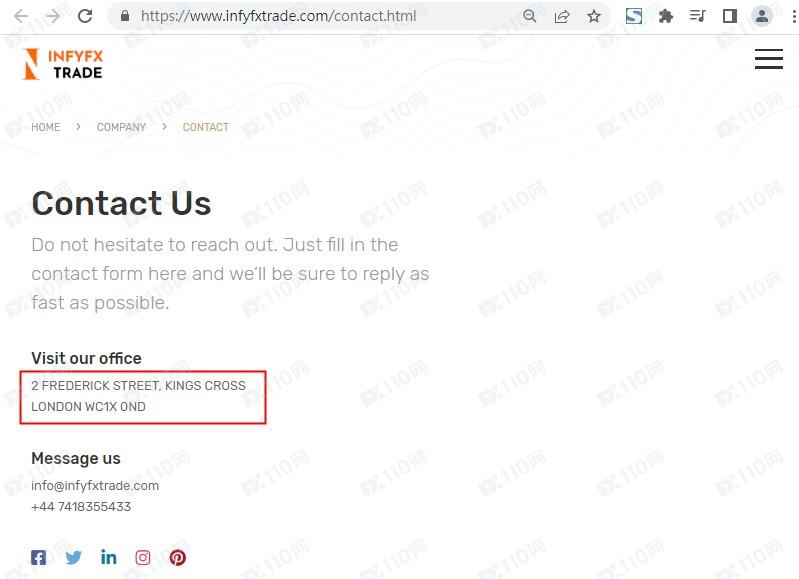Open the Chrome three-dot menu
Viewport: 799px width, 579px height.
(794, 16)
